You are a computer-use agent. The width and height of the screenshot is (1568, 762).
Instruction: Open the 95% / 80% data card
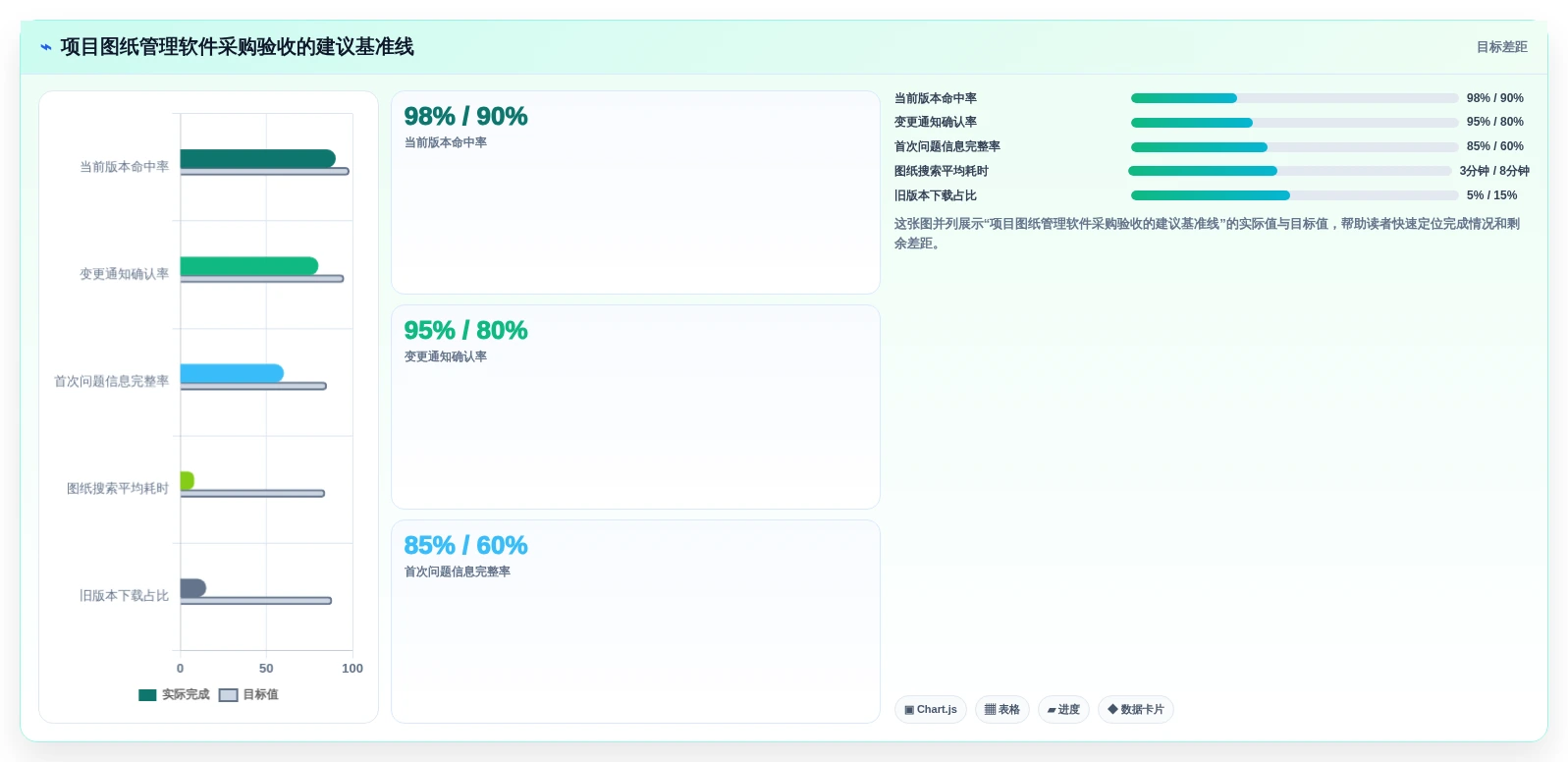click(635, 408)
